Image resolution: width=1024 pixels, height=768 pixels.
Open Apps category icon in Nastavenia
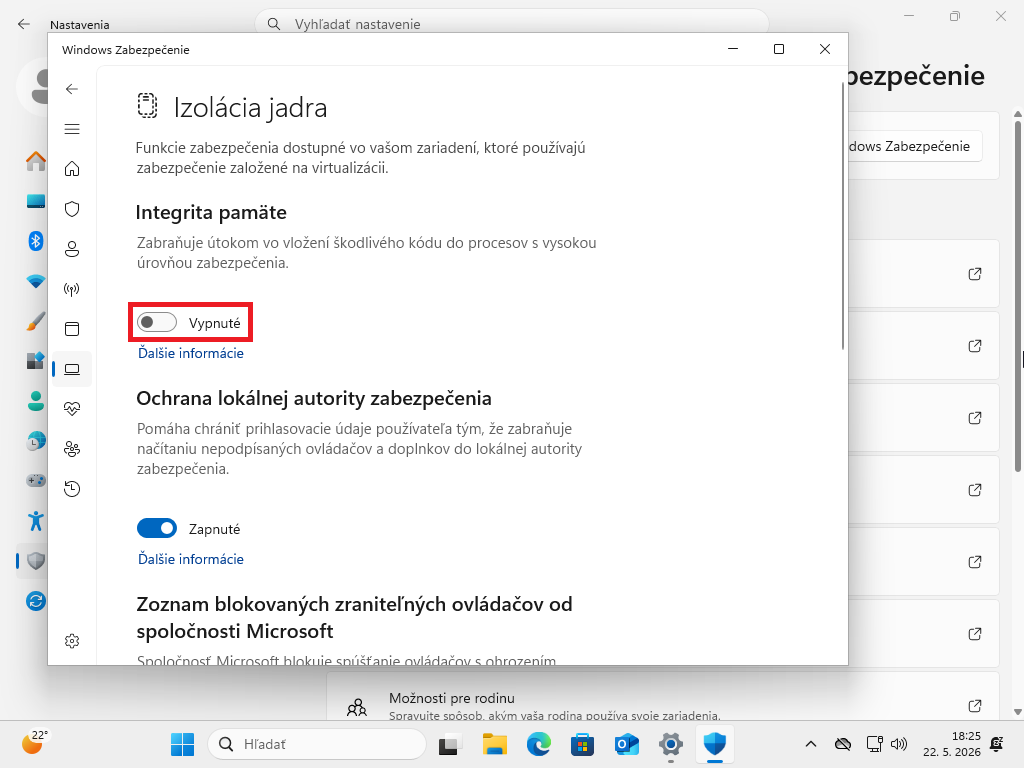(36, 360)
